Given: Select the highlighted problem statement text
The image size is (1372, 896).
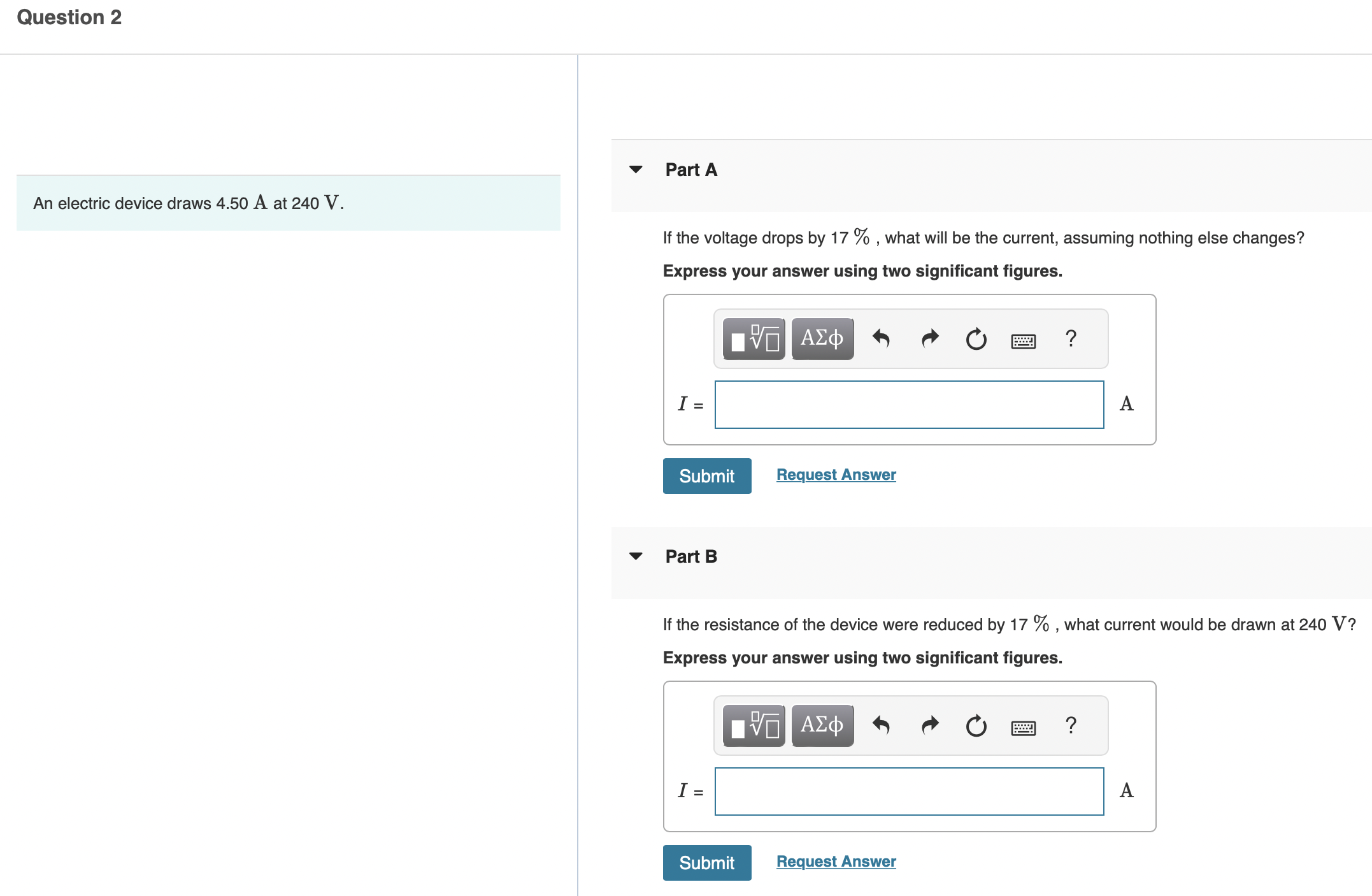Looking at the screenshot, I should pyautogui.click(x=188, y=203).
